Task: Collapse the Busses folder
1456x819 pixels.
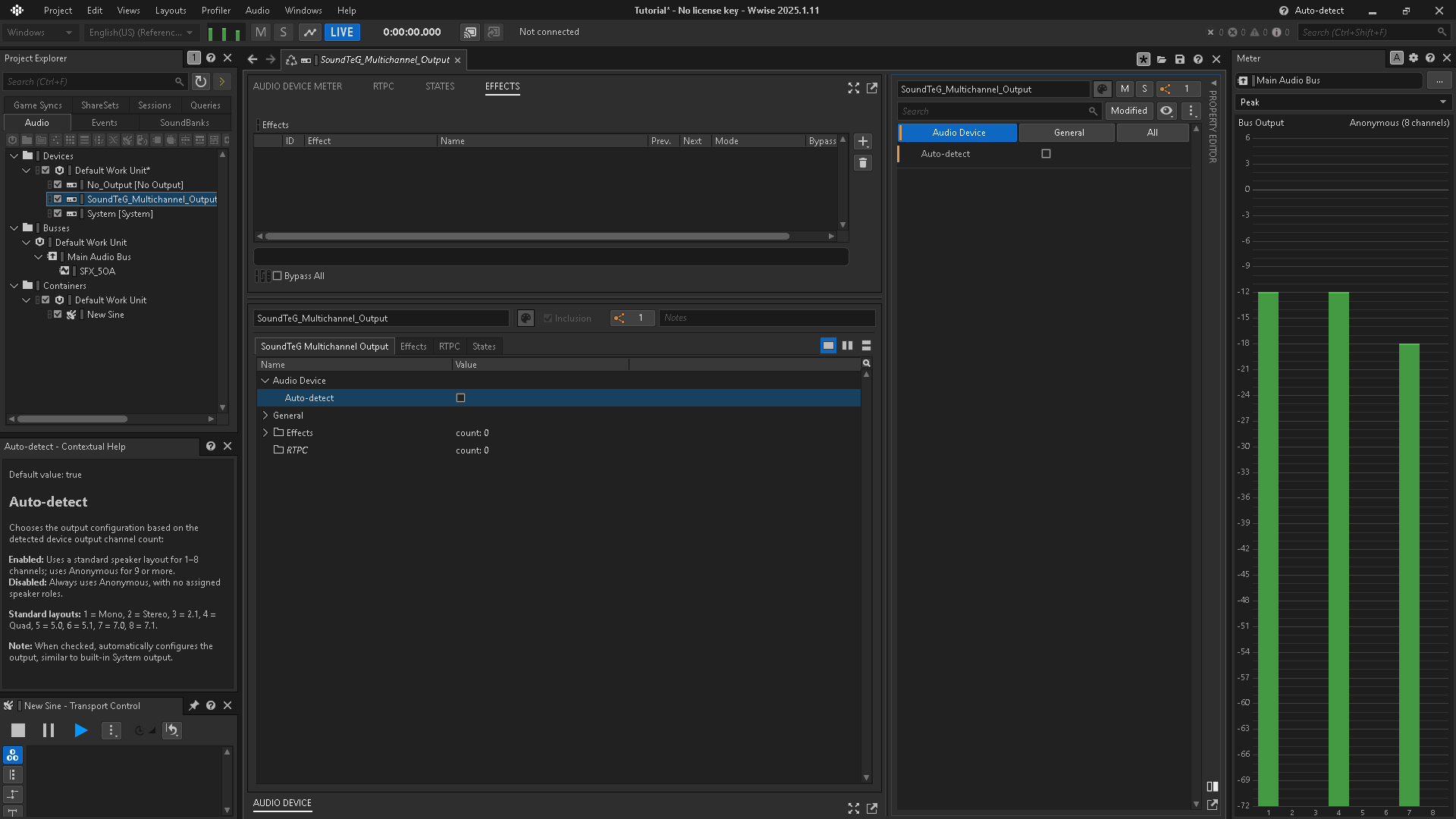Action: tap(14, 228)
